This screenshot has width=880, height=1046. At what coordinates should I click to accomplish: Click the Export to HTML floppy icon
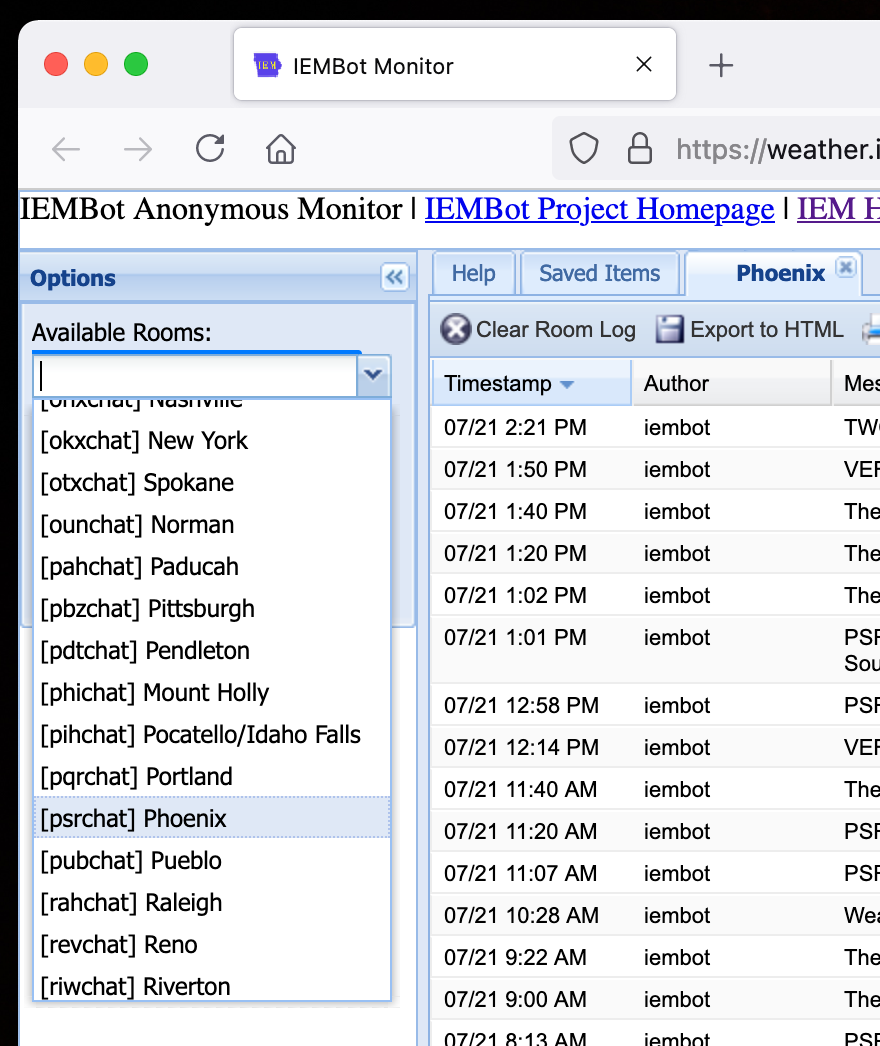[x=669, y=329]
